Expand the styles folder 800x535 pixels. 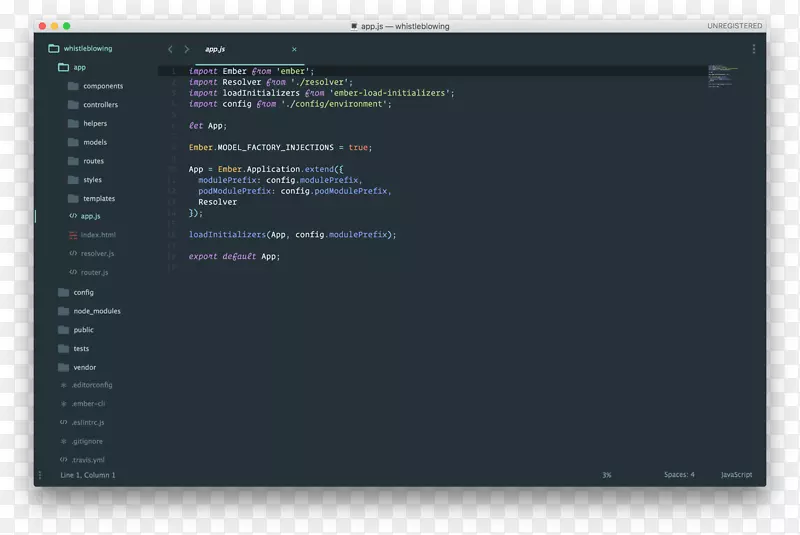coord(85,180)
